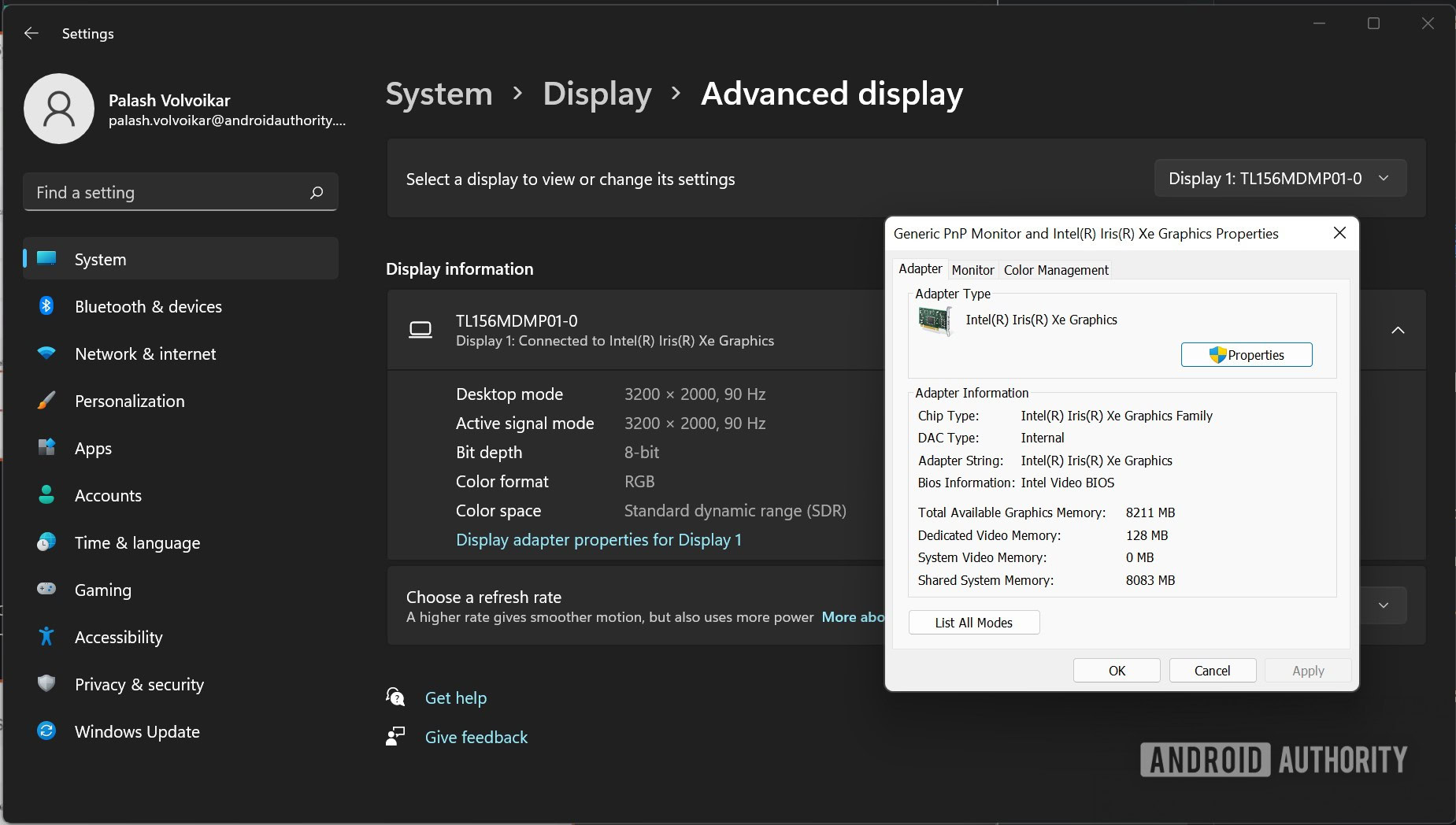Go back using the Settings back arrow
This screenshot has height=825, width=1456.
tap(31, 33)
